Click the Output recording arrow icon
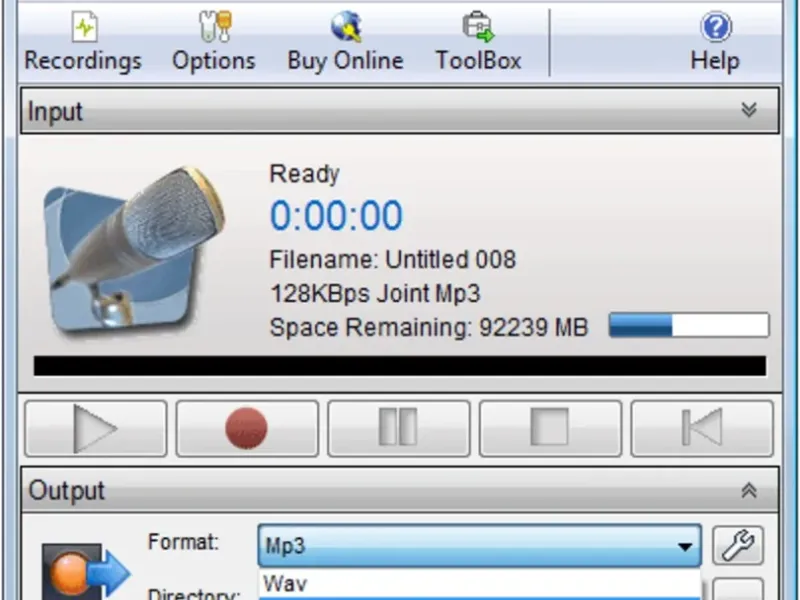Viewport: 800px width, 600px height. coord(86,572)
